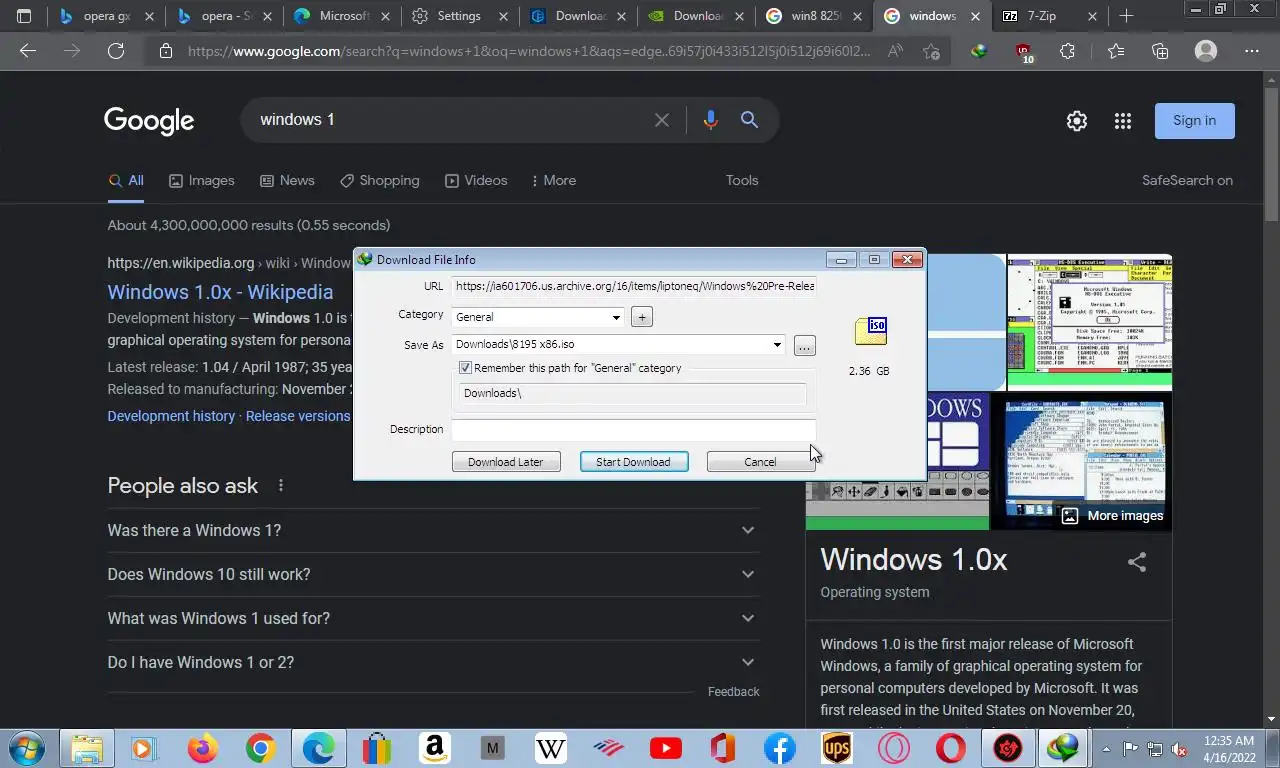Switch to the Shopping search tab
Screen dimensions: 1280x768
(x=379, y=180)
